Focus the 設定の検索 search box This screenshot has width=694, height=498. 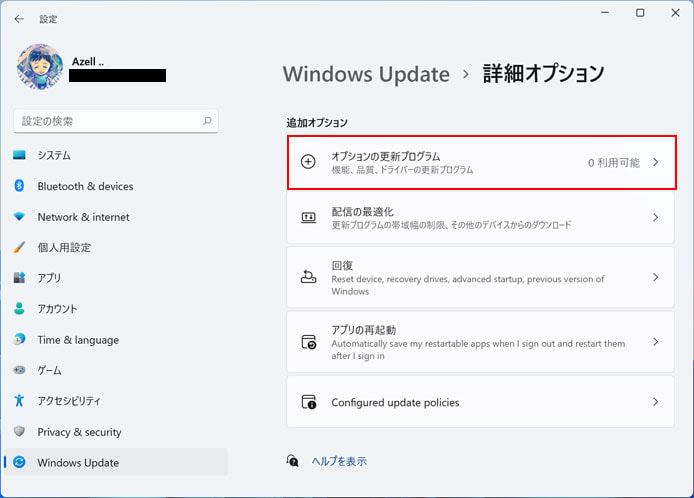click(116, 121)
